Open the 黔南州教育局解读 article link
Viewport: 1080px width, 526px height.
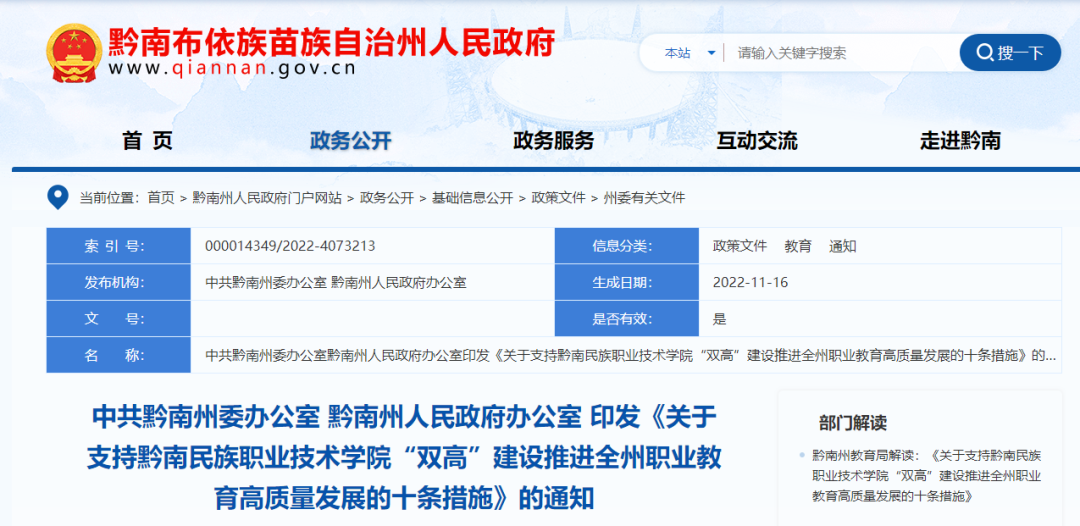tap(926, 475)
